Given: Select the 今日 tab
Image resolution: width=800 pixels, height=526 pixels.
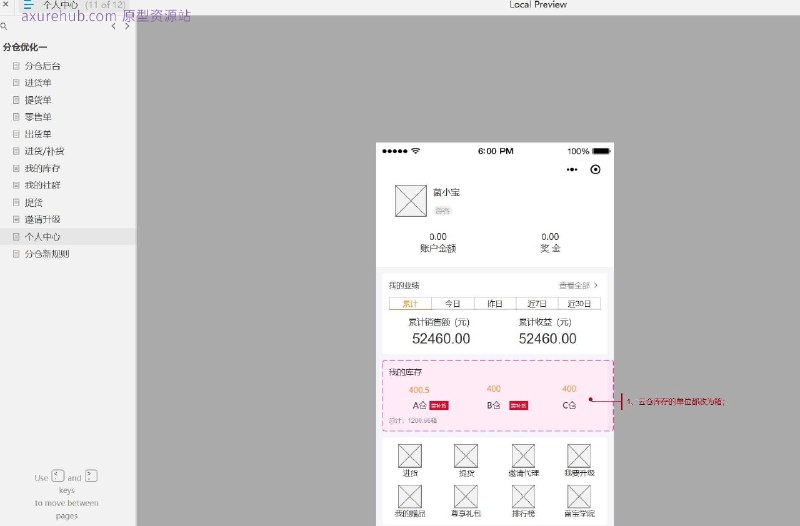Looking at the screenshot, I should point(453,304).
